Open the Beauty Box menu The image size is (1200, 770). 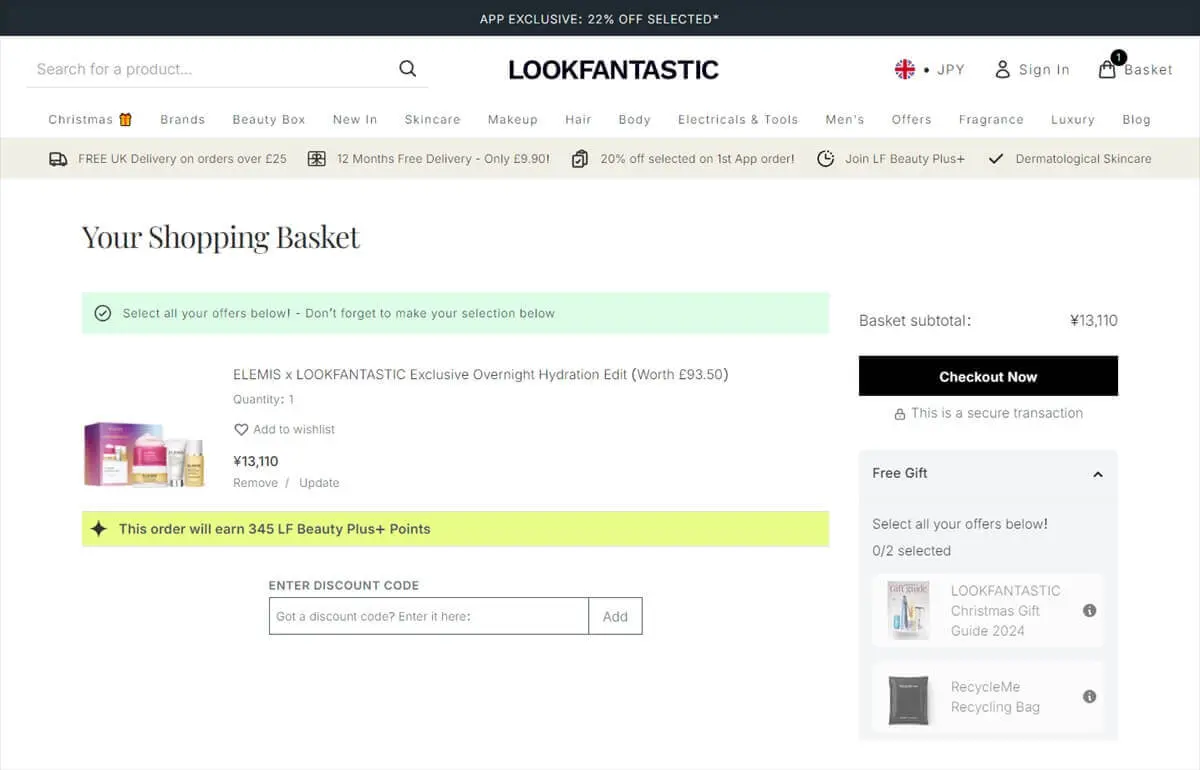pyautogui.click(x=269, y=119)
